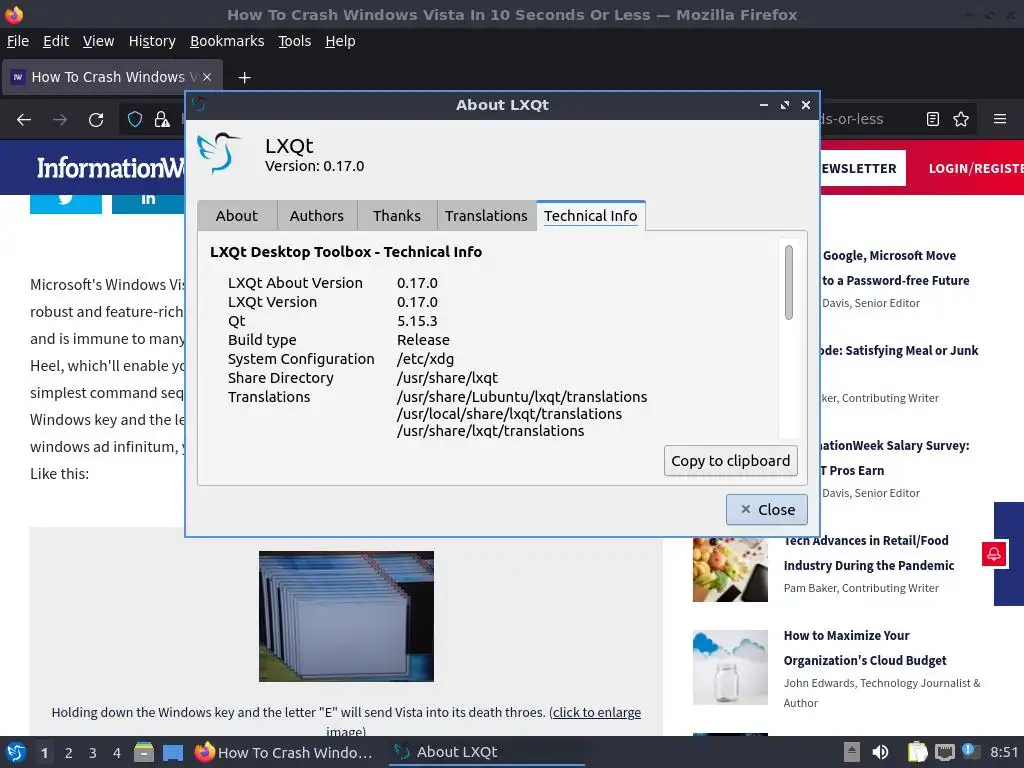Maximize the About LXQt dialog
1024x768 pixels.
785,105
